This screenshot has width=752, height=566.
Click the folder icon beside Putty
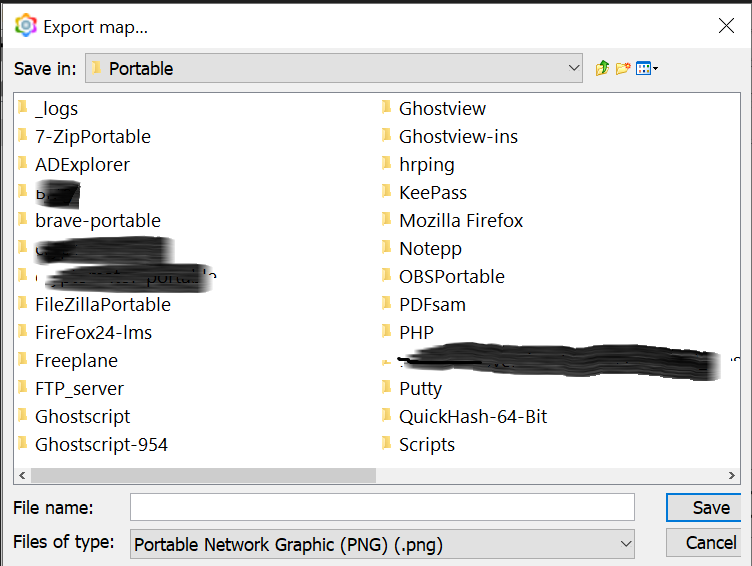[x=387, y=387]
